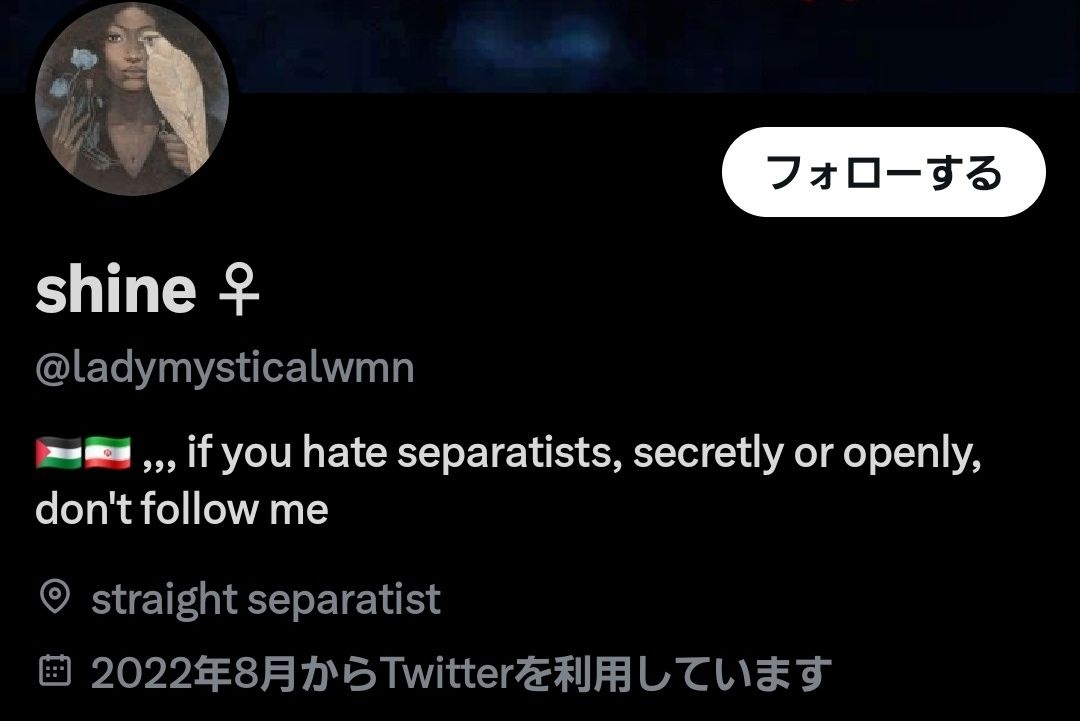Open the dark header banner image
Screen dimensions: 1080x721
(x=654, y=45)
